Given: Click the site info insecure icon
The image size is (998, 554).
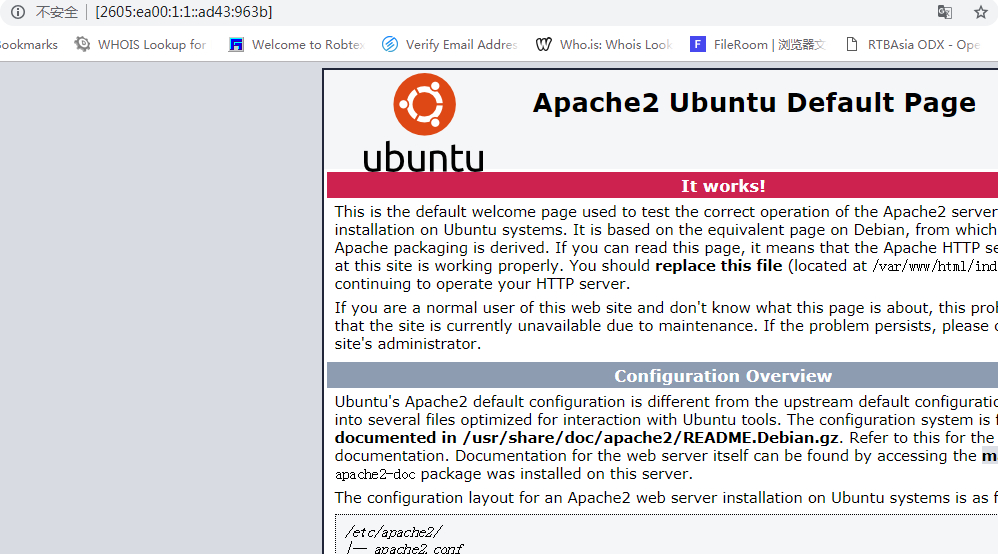Looking at the screenshot, I should pos(18,12).
